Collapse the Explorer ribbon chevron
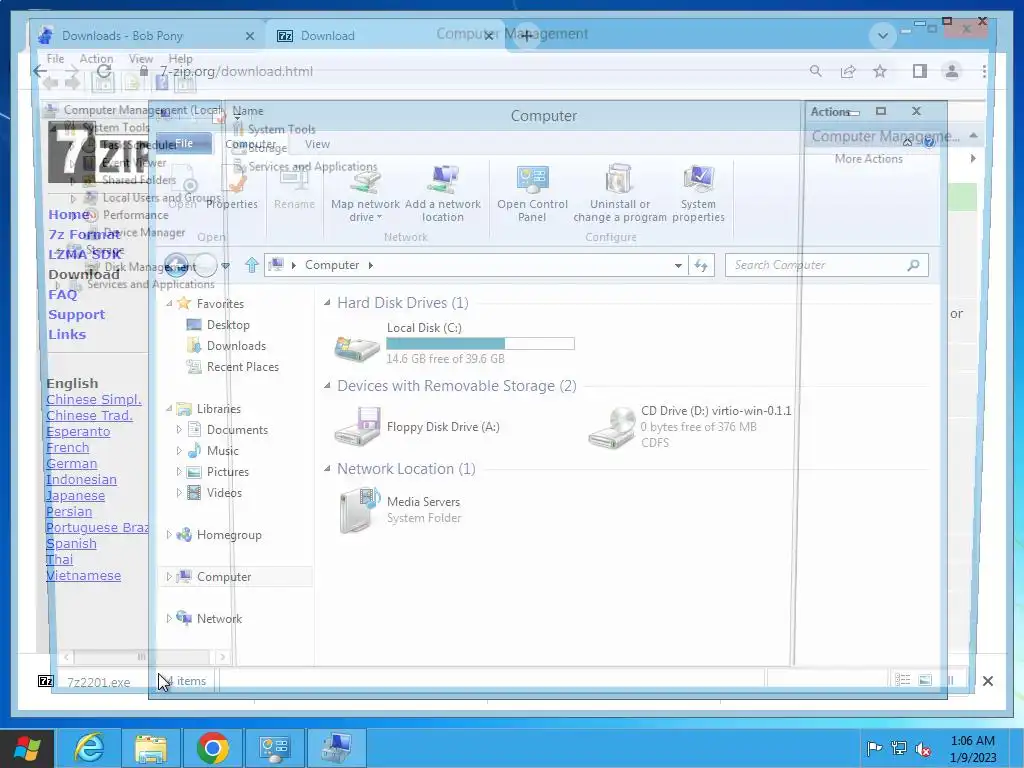 pos(907,142)
